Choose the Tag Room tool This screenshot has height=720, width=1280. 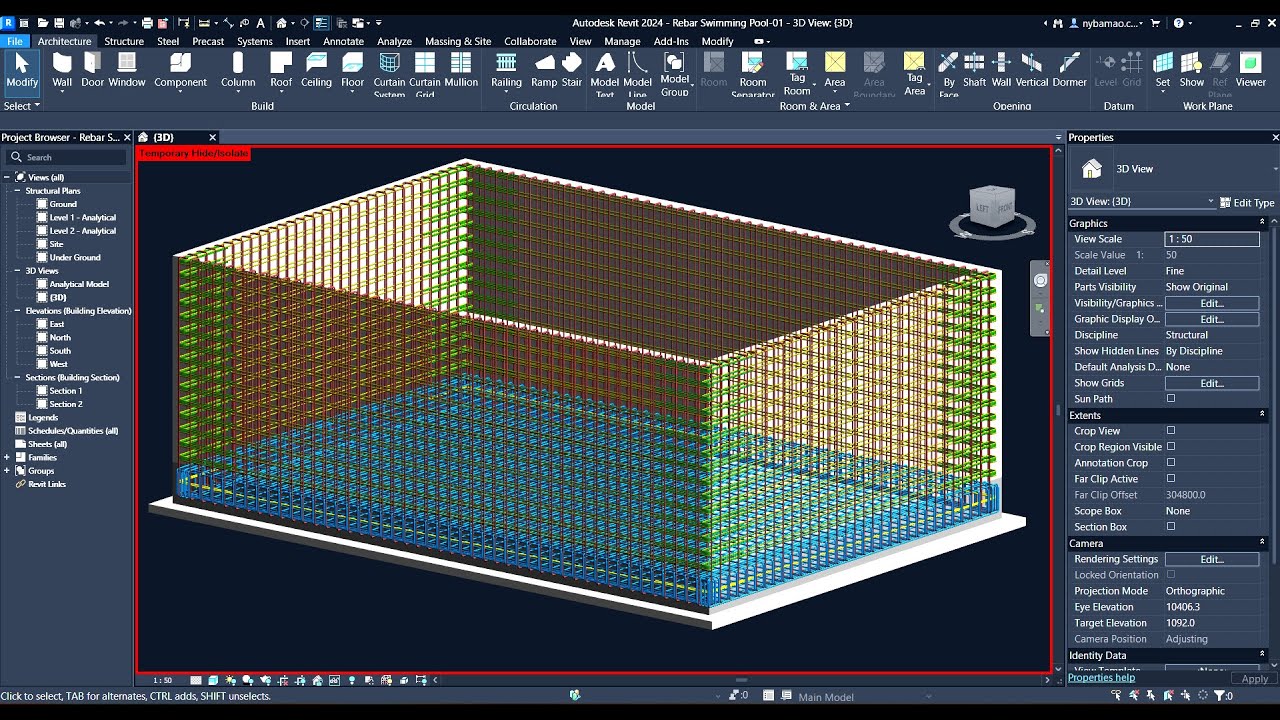[x=797, y=74]
